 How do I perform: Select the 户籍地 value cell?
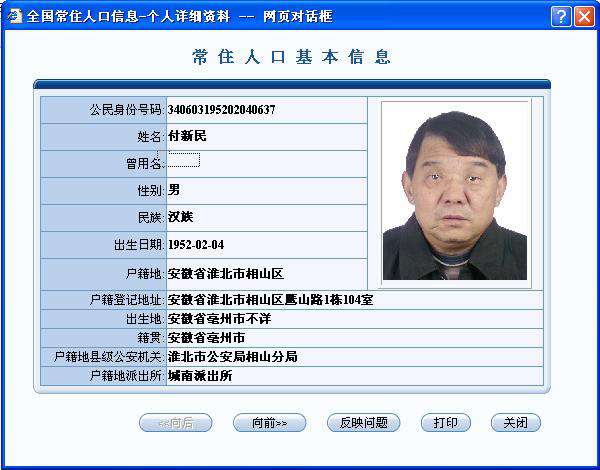pyautogui.click(x=265, y=273)
